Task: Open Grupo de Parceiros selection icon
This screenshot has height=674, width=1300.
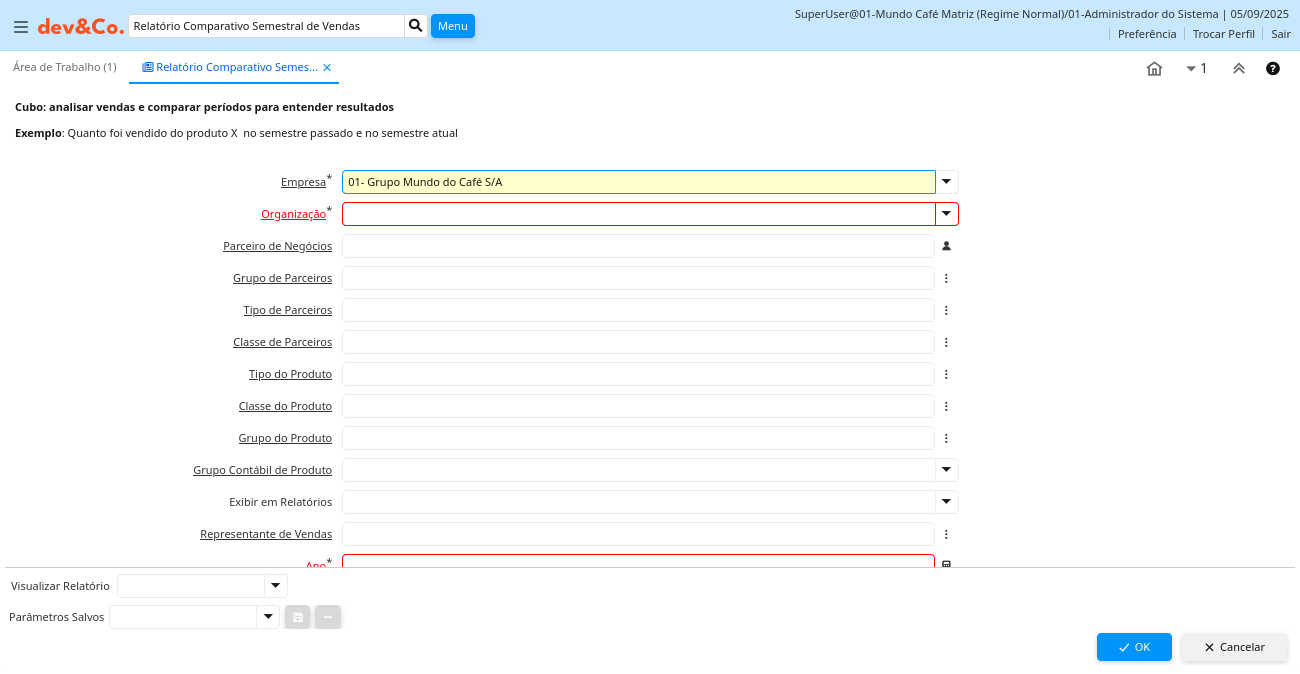Action: [x=946, y=278]
